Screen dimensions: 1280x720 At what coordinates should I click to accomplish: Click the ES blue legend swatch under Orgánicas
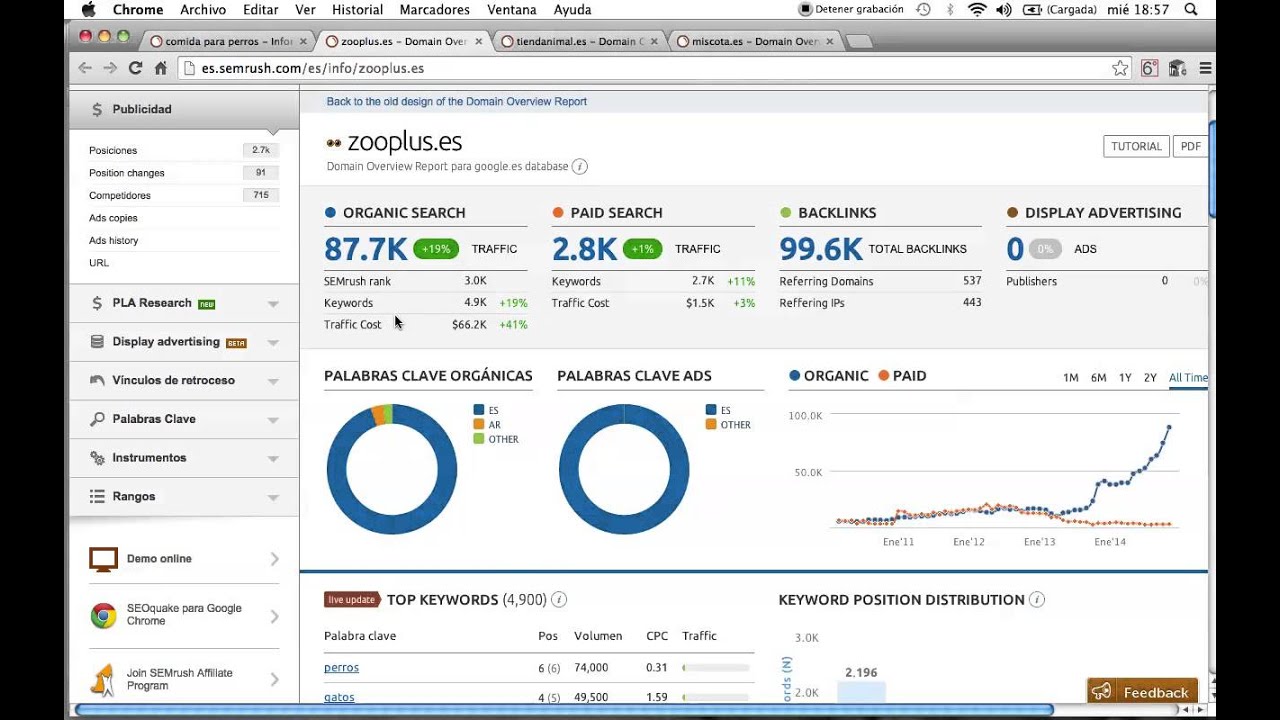479,410
